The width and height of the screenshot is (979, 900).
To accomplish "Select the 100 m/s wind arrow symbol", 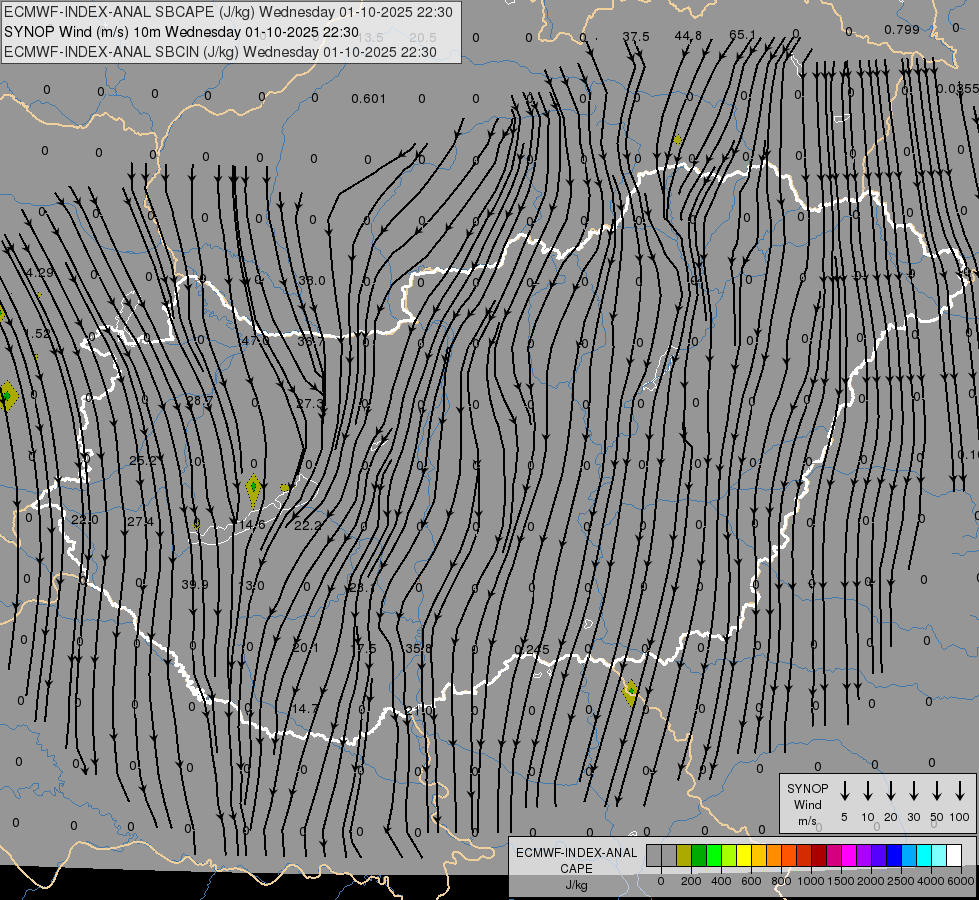I will 960,791.
